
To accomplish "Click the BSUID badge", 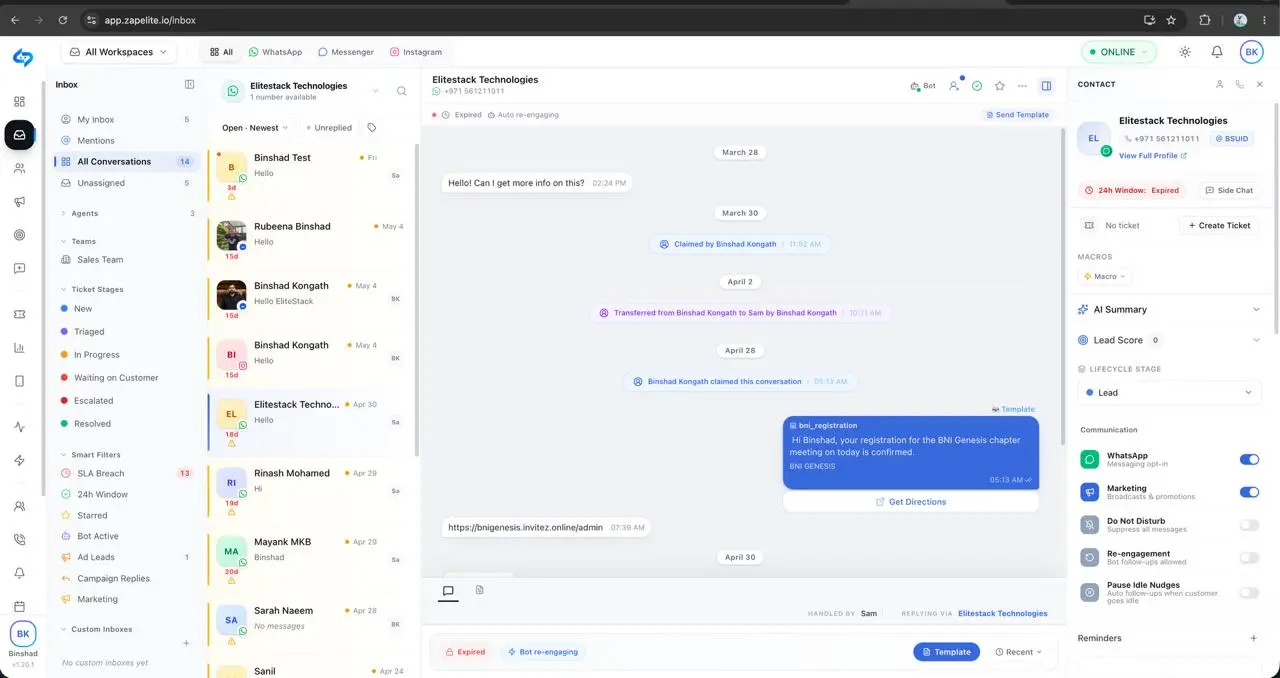I will click(1231, 139).
